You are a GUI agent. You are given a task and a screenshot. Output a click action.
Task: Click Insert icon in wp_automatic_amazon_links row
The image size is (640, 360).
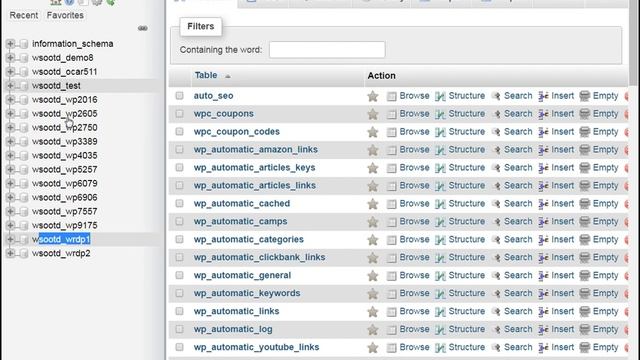coord(543,150)
